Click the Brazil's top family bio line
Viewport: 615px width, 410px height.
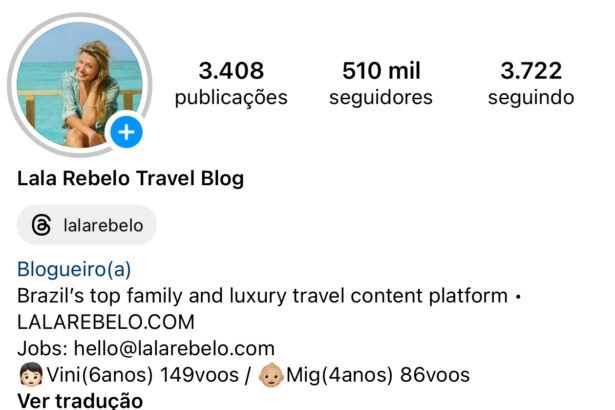click(269, 296)
